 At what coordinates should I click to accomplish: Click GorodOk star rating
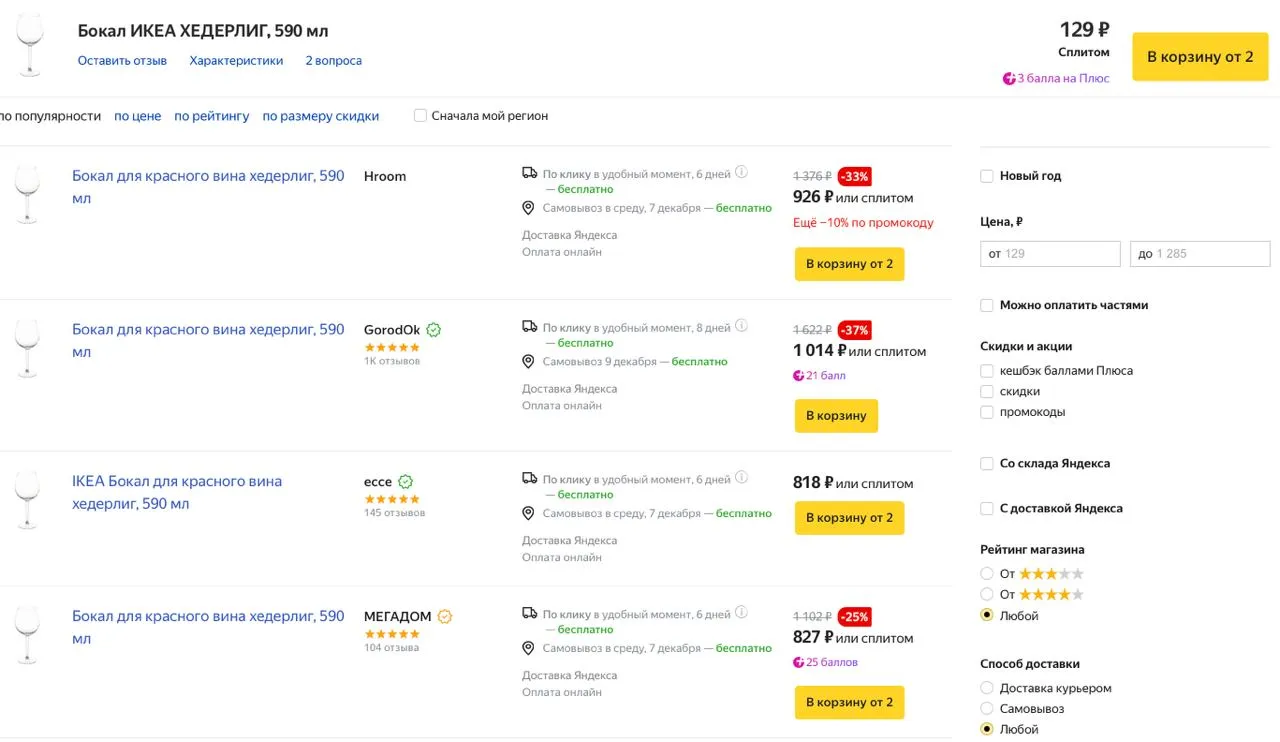392,347
